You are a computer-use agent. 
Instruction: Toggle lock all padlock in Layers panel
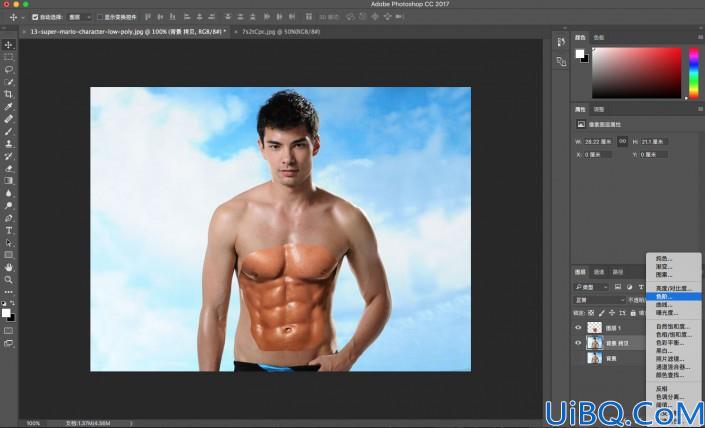[633, 313]
